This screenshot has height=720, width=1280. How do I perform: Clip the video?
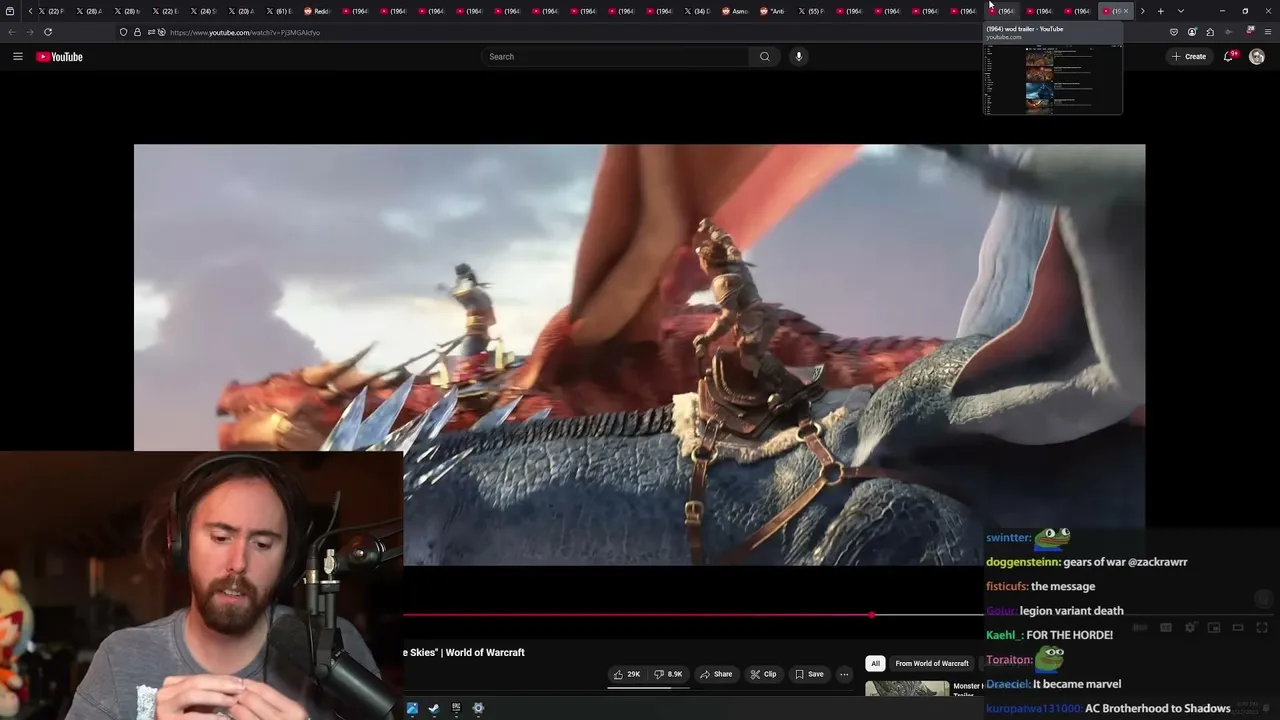point(764,674)
